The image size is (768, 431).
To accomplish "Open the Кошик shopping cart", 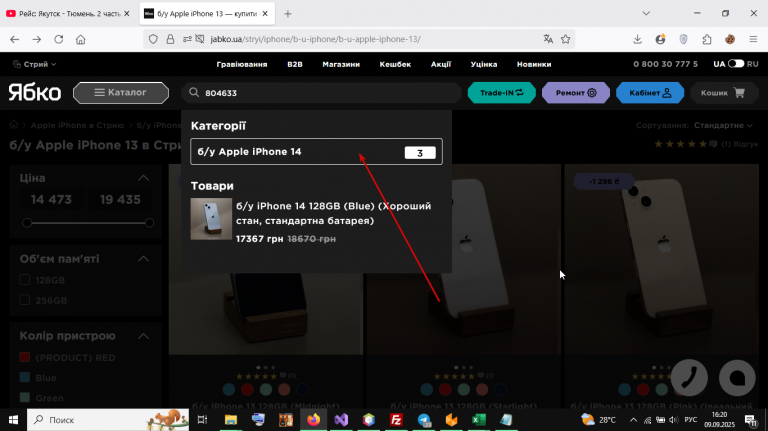I will [723, 93].
